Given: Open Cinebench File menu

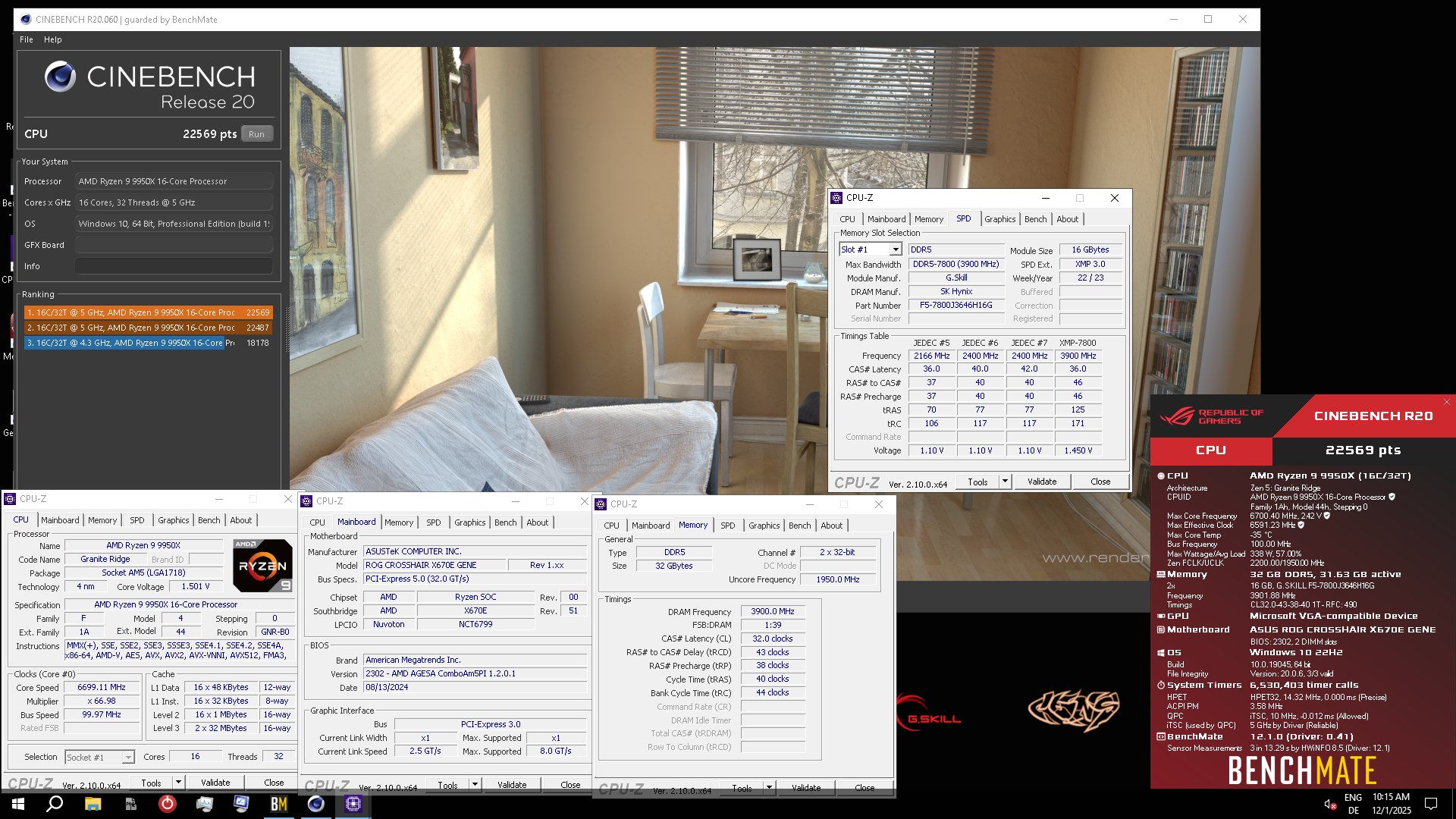Looking at the screenshot, I should point(27,39).
